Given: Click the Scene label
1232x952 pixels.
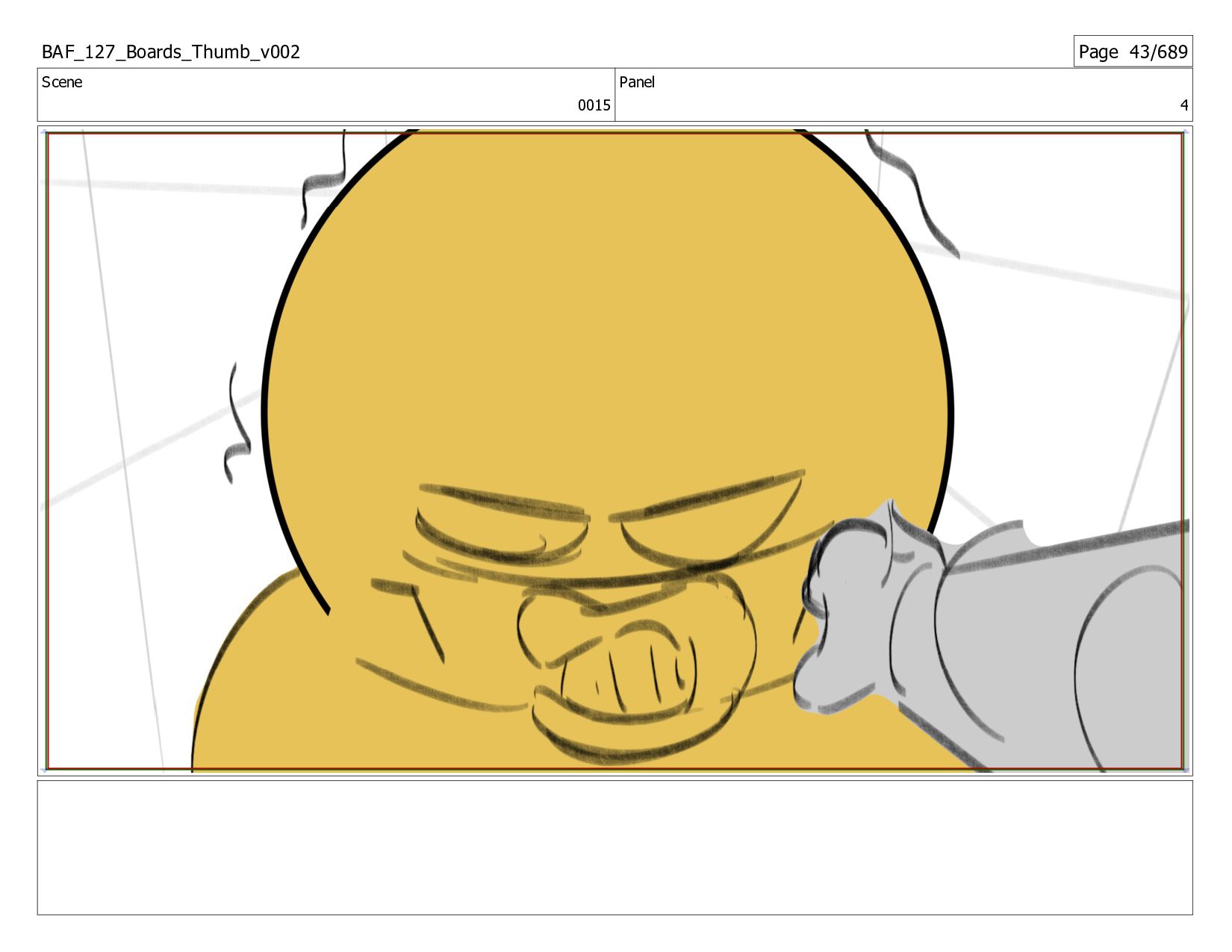Looking at the screenshot, I should click(x=62, y=82).
